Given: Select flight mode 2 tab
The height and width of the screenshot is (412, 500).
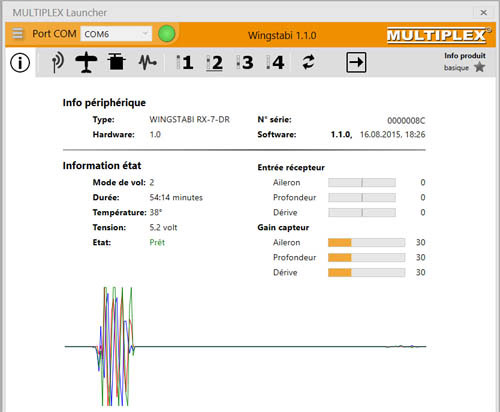Looking at the screenshot, I should 215,63.
